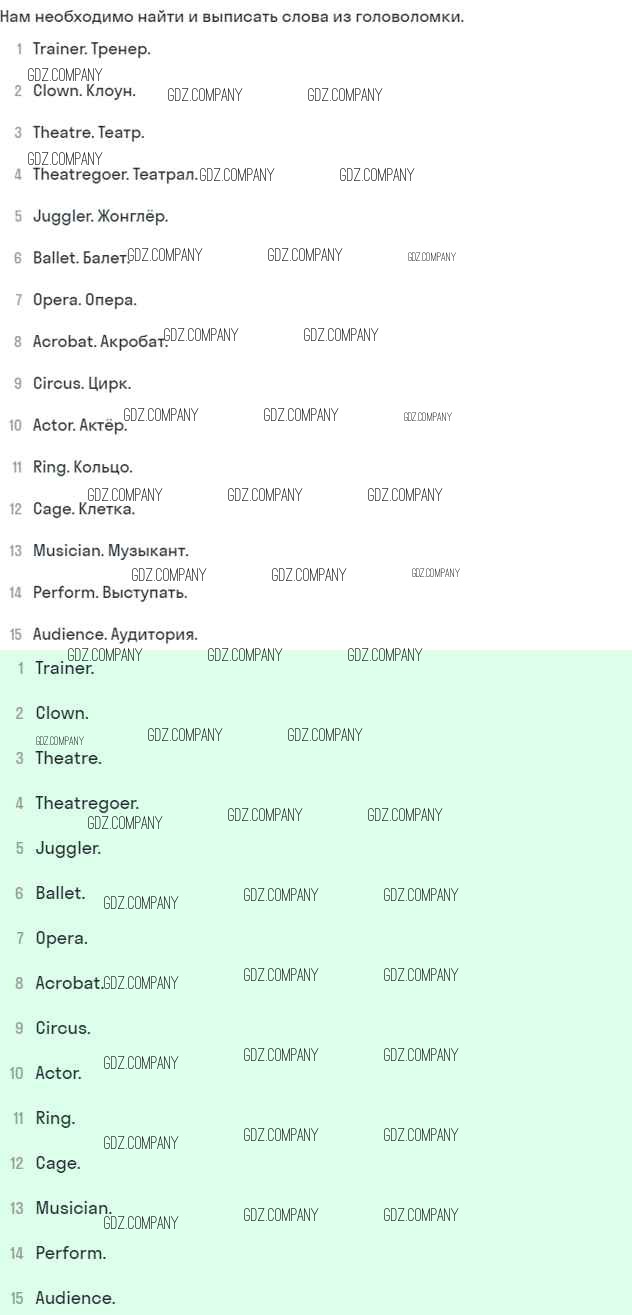Select the text "Theatregoer. Театрал."
The height and width of the screenshot is (1315, 632).
click(115, 175)
